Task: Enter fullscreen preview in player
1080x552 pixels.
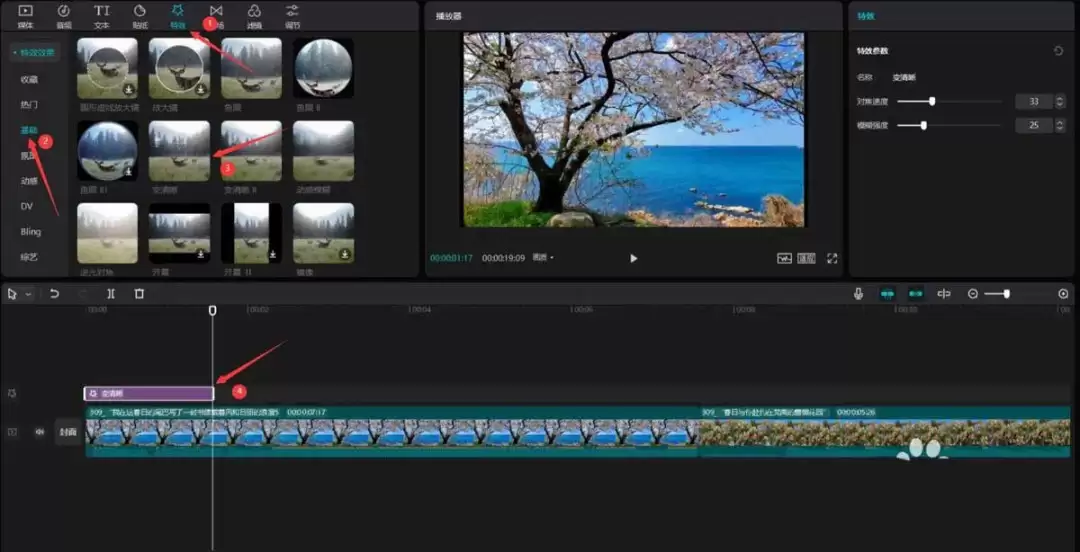Action: click(x=832, y=258)
